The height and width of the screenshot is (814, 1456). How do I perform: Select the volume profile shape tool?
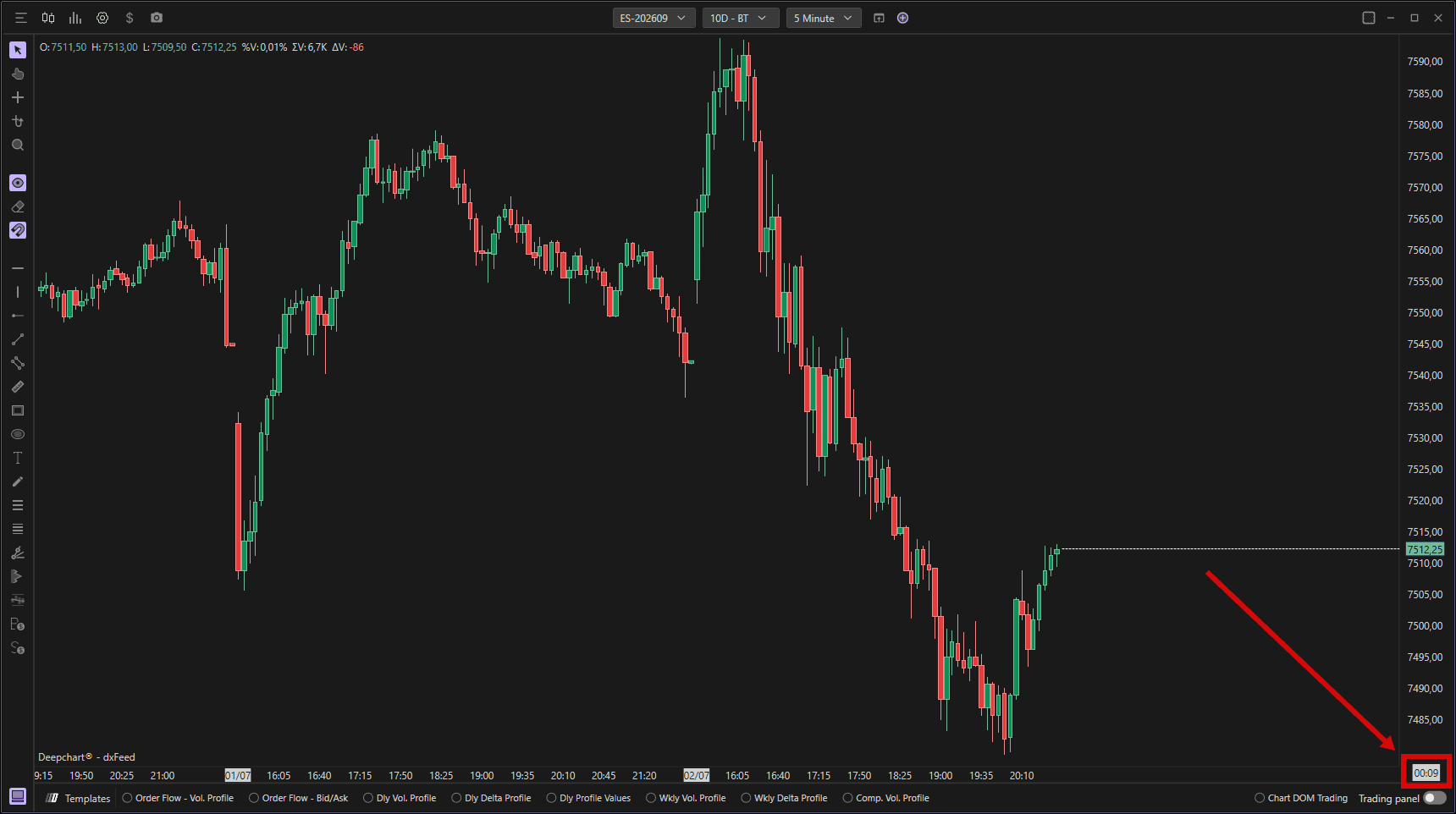18,576
